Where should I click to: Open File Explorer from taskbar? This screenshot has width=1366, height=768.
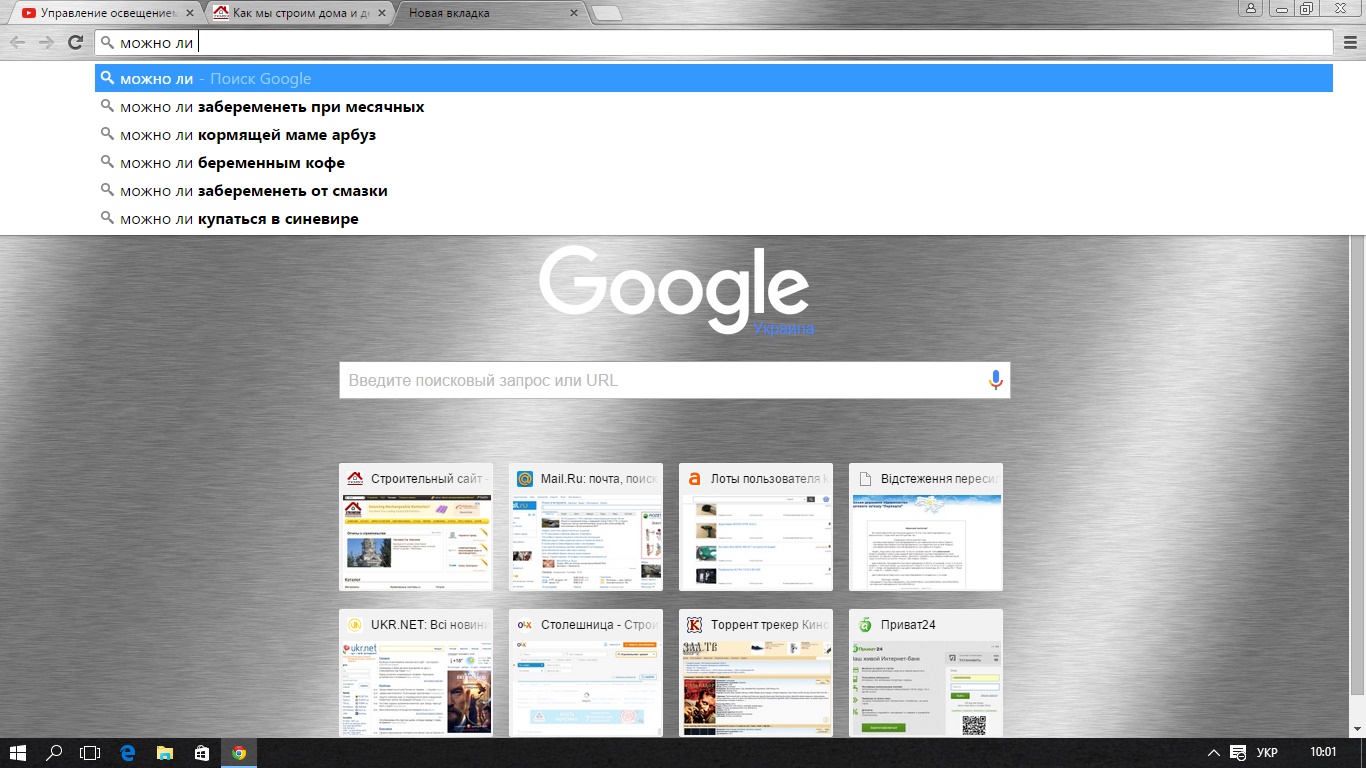(x=164, y=752)
